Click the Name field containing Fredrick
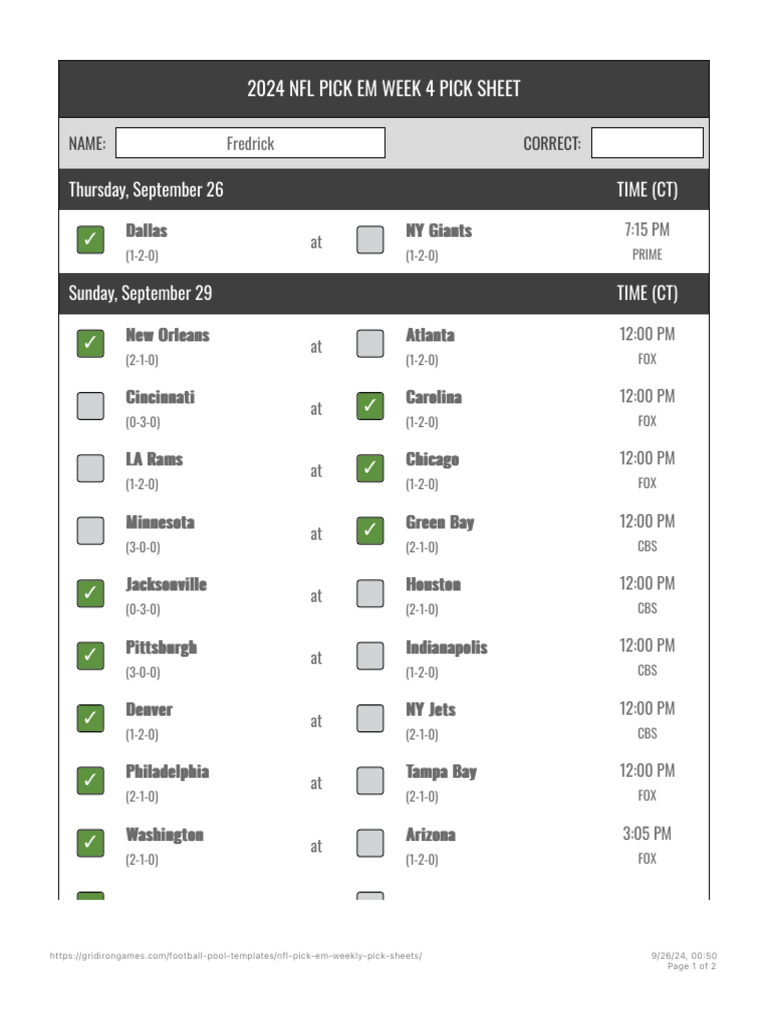Image resolution: width=768 pixels, height=1024 pixels. point(250,143)
